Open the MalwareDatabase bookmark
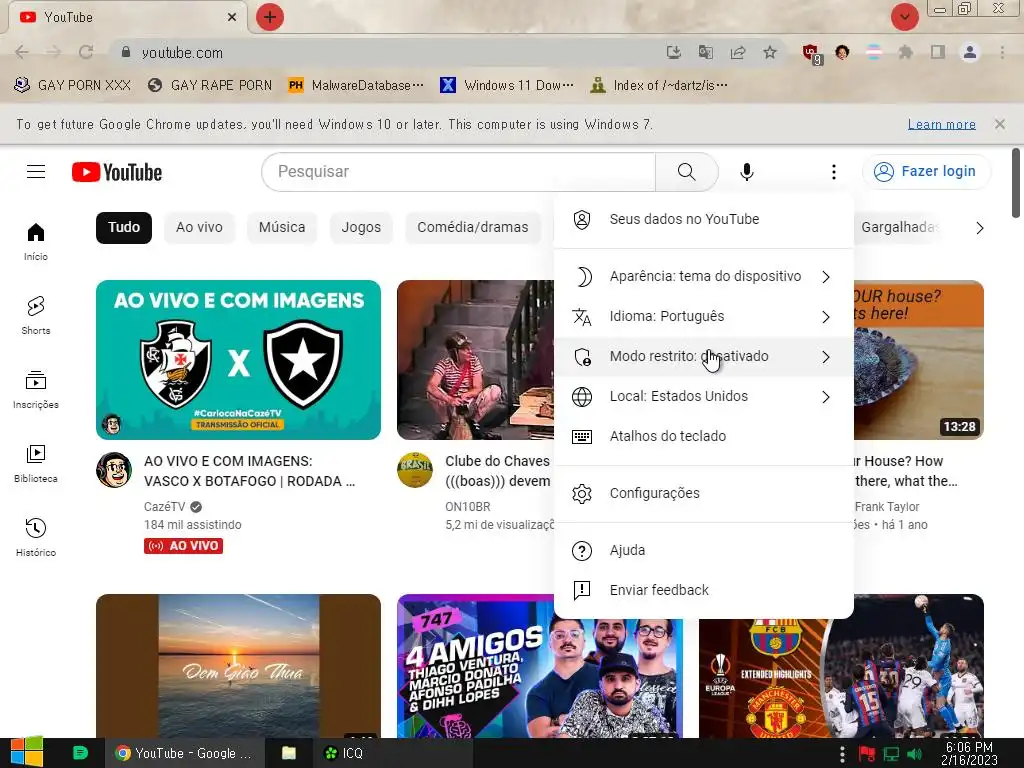This screenshot has width=1024, height=768. (357, 85)
